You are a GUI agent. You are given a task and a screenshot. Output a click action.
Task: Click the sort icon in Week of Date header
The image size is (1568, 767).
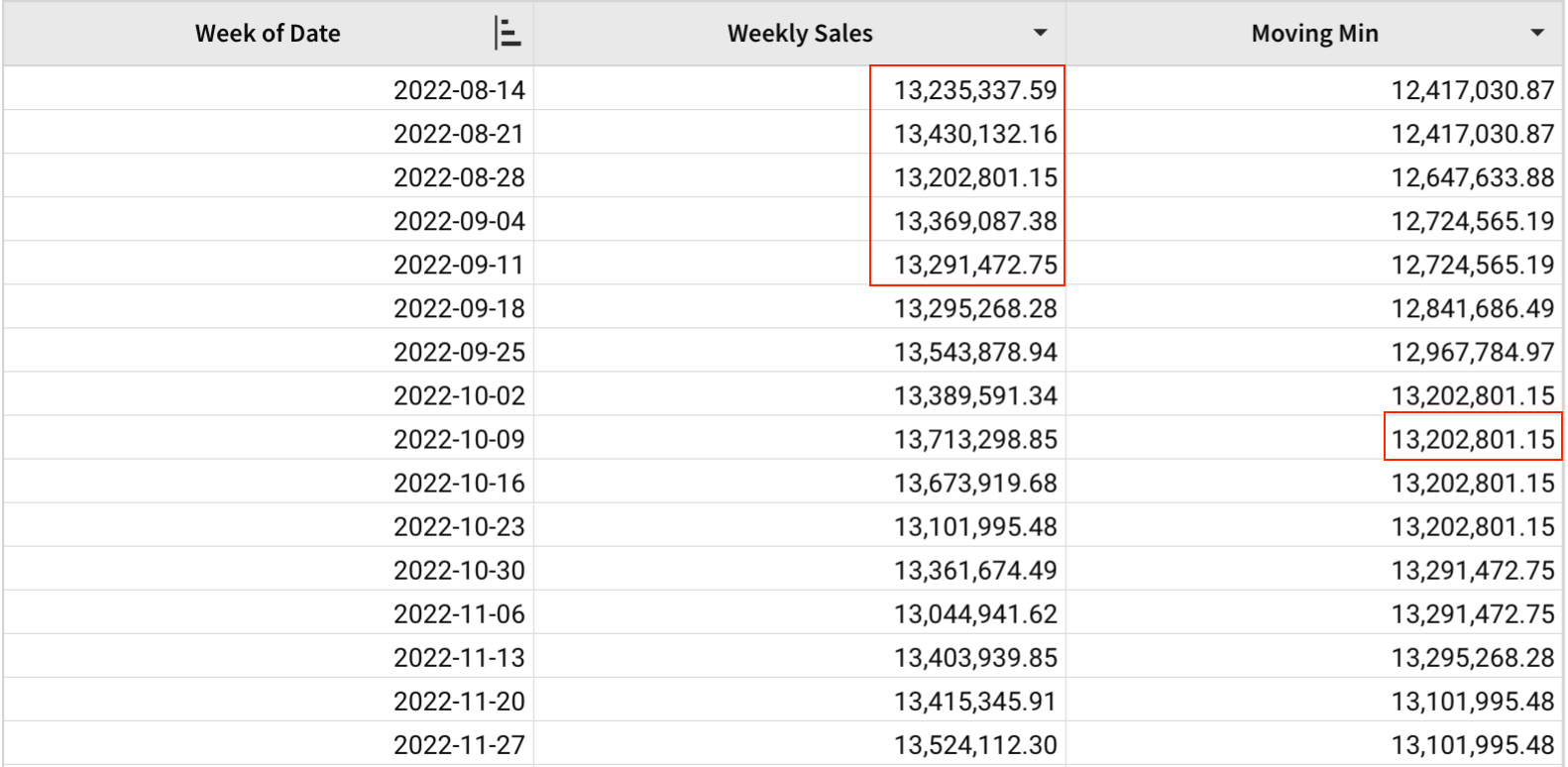pos(507,34)
